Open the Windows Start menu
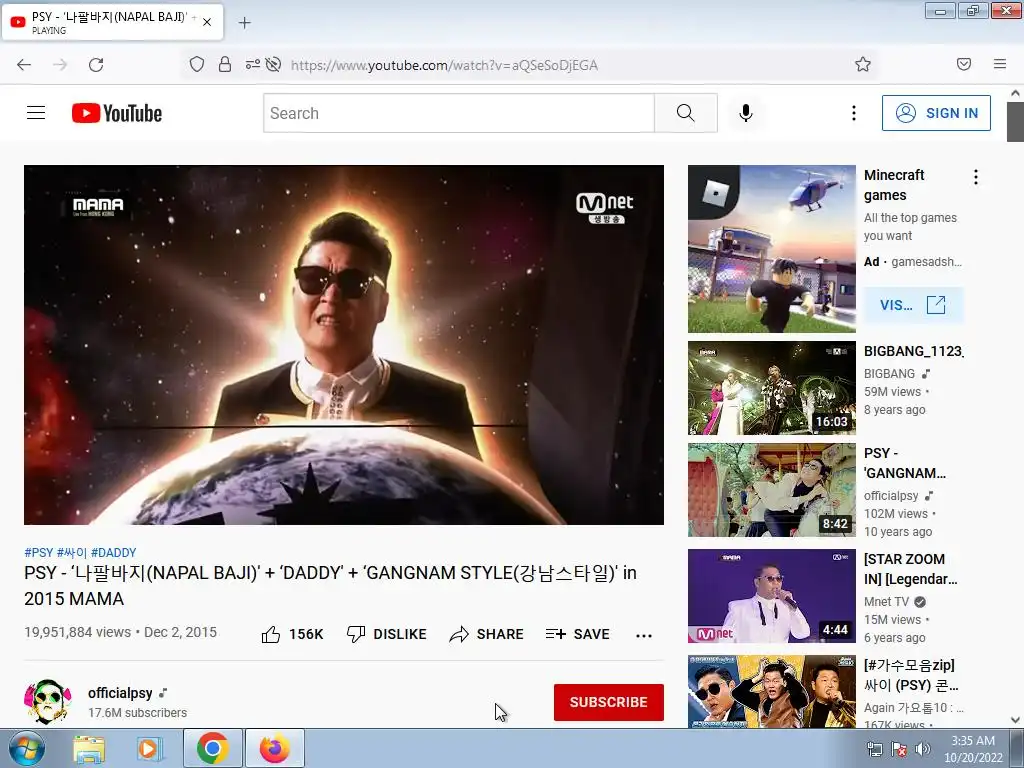 tap(27, 748)
